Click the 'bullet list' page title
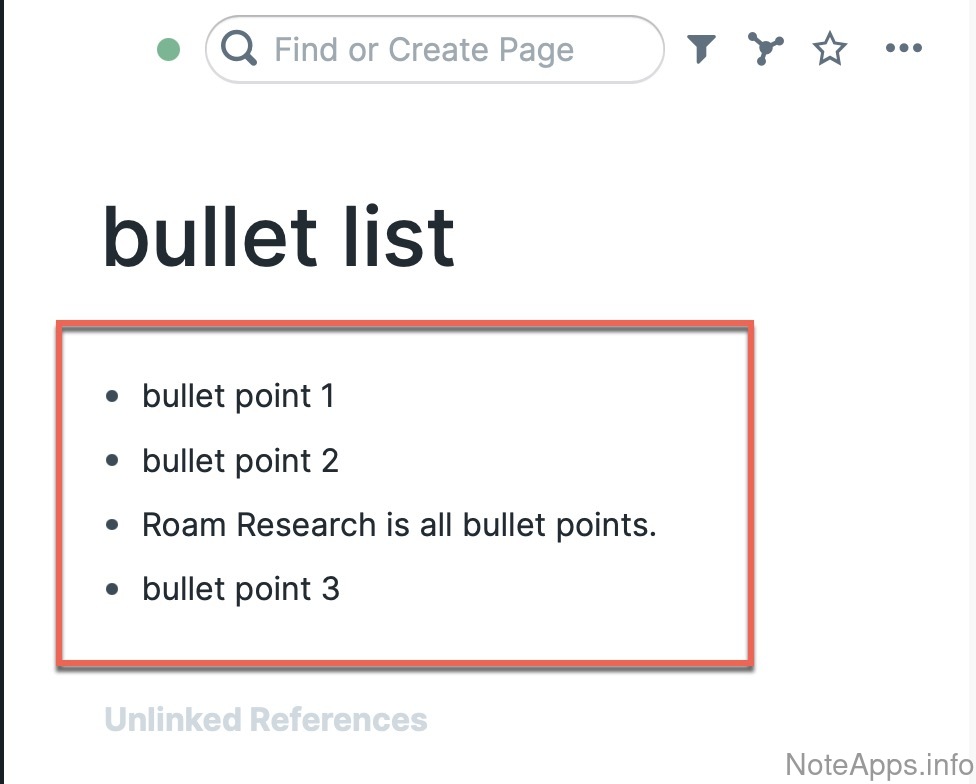Image resolution: width=976 pixels, height=784 pixels. pyautogui.click(x=279, y=237)
